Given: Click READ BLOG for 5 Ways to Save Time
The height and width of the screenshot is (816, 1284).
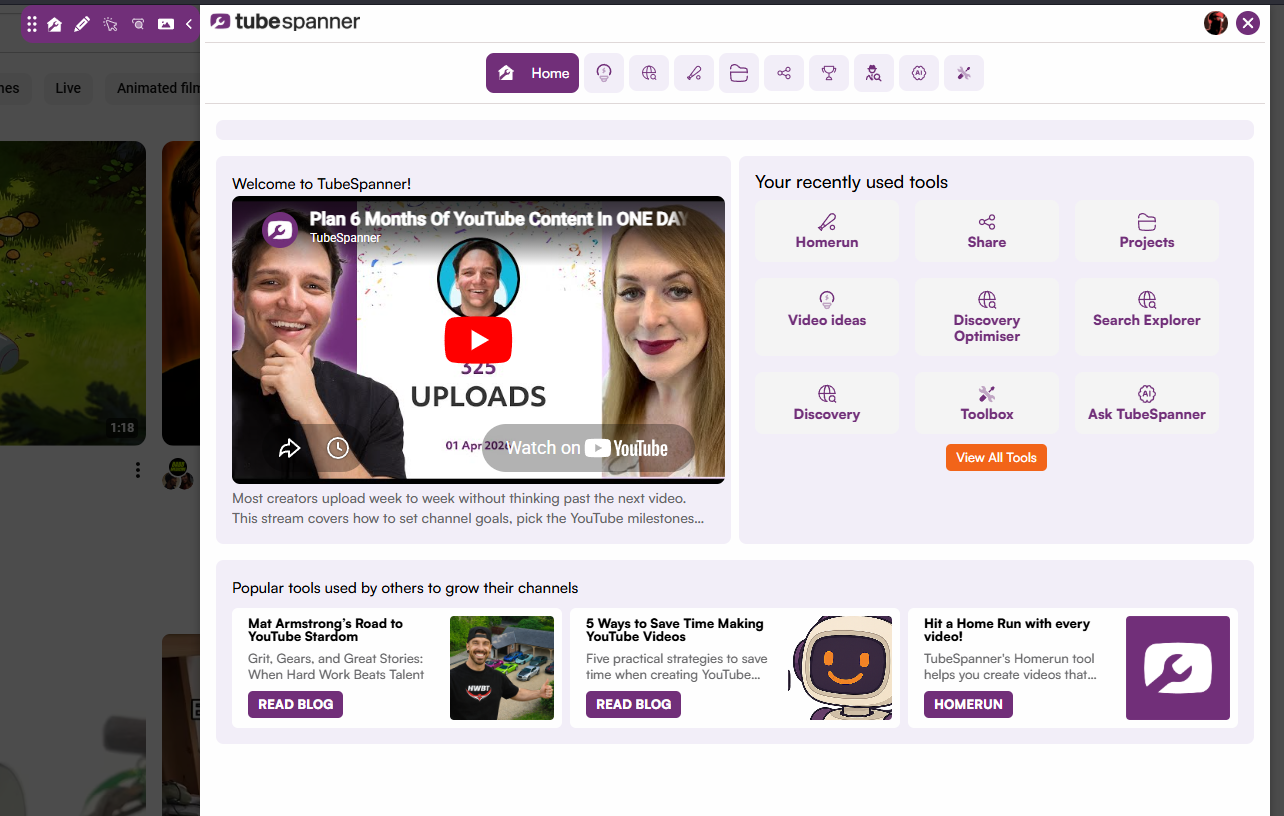Looking at the screenshot, I should [x=633, y=704].
